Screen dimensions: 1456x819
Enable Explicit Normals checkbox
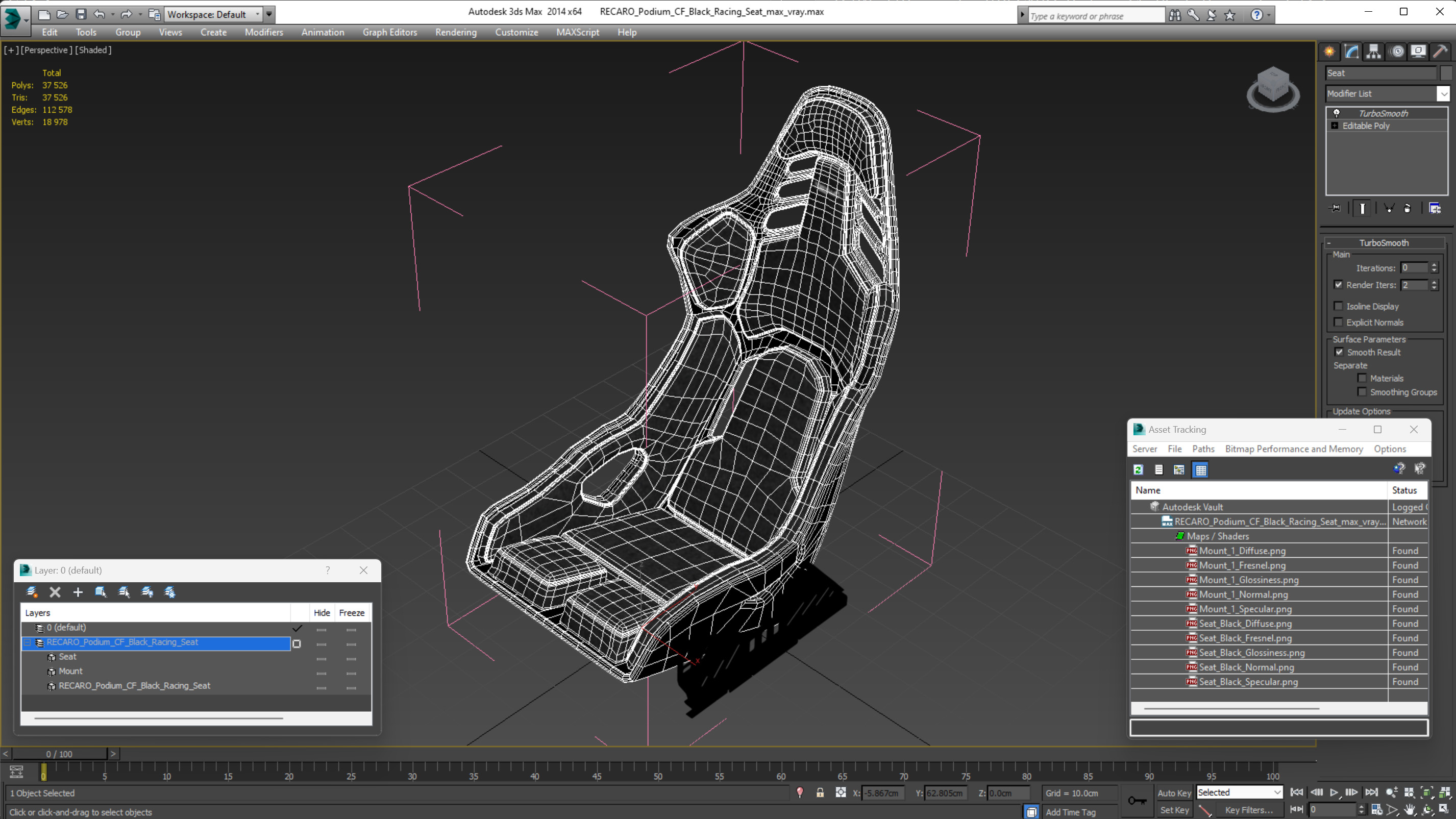click(x=1338, y=321)
